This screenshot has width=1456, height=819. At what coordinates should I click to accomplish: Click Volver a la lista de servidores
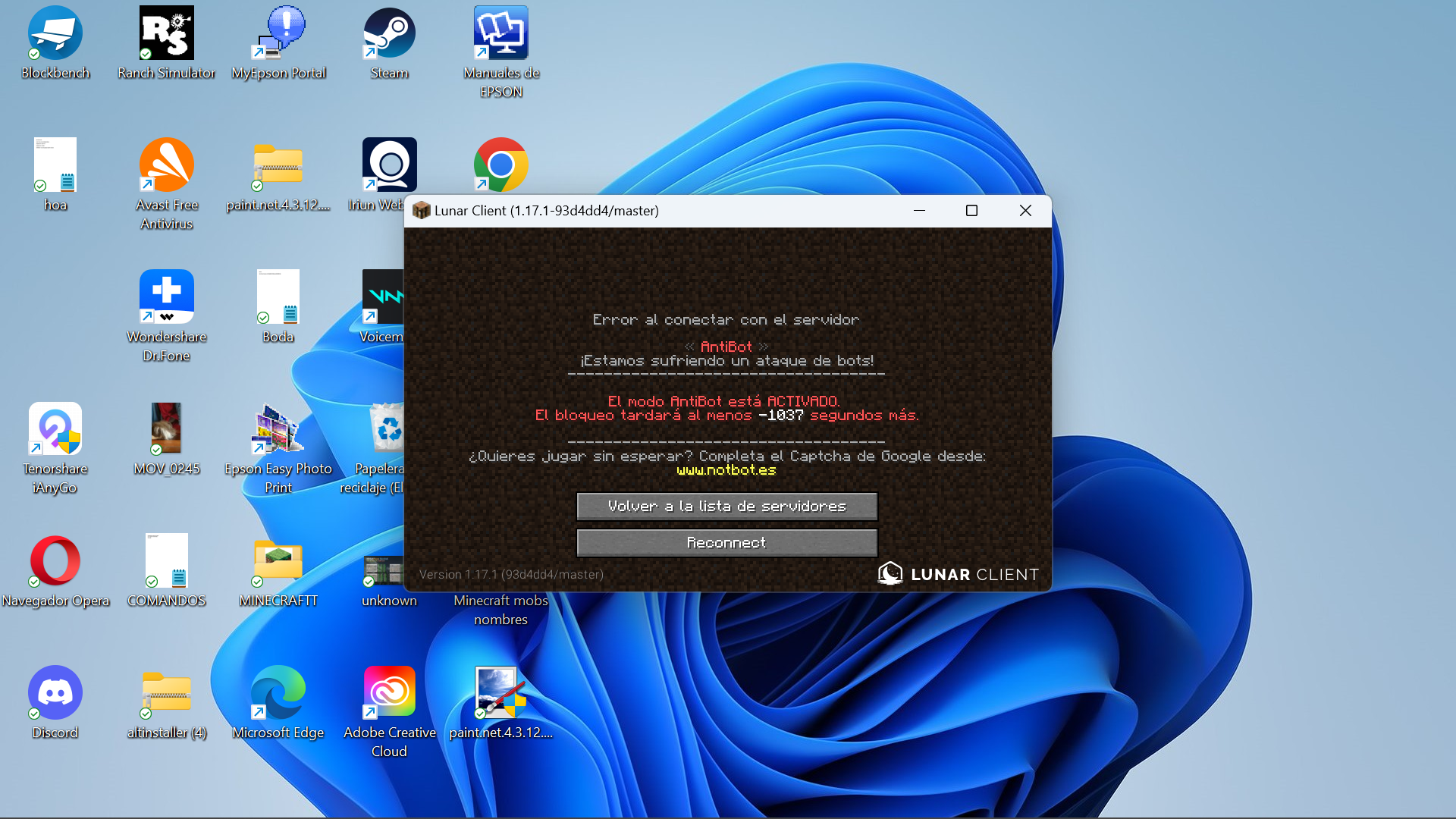coord(726,507)
